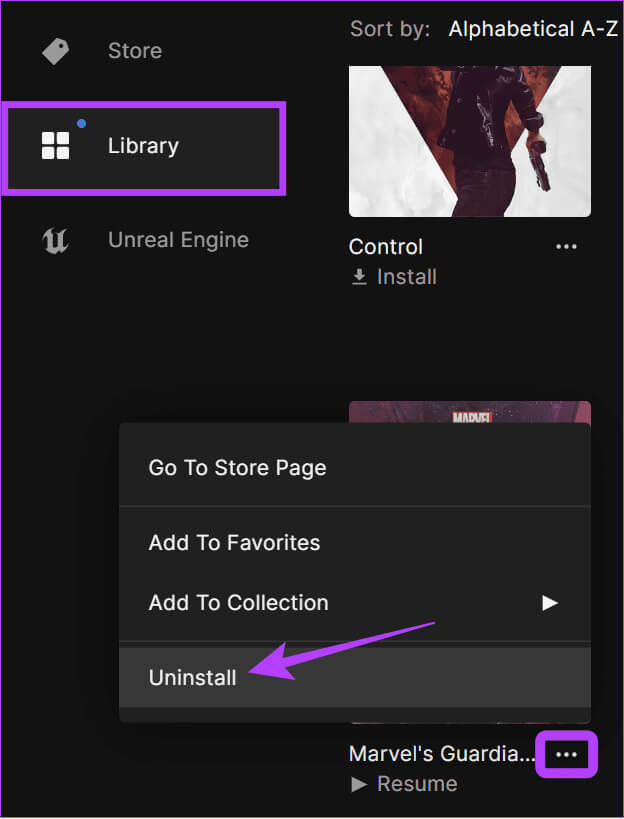The width and height of the screenshot is (624, 819).
Task: Choose Go To Store Page
Action: point(237,467)
